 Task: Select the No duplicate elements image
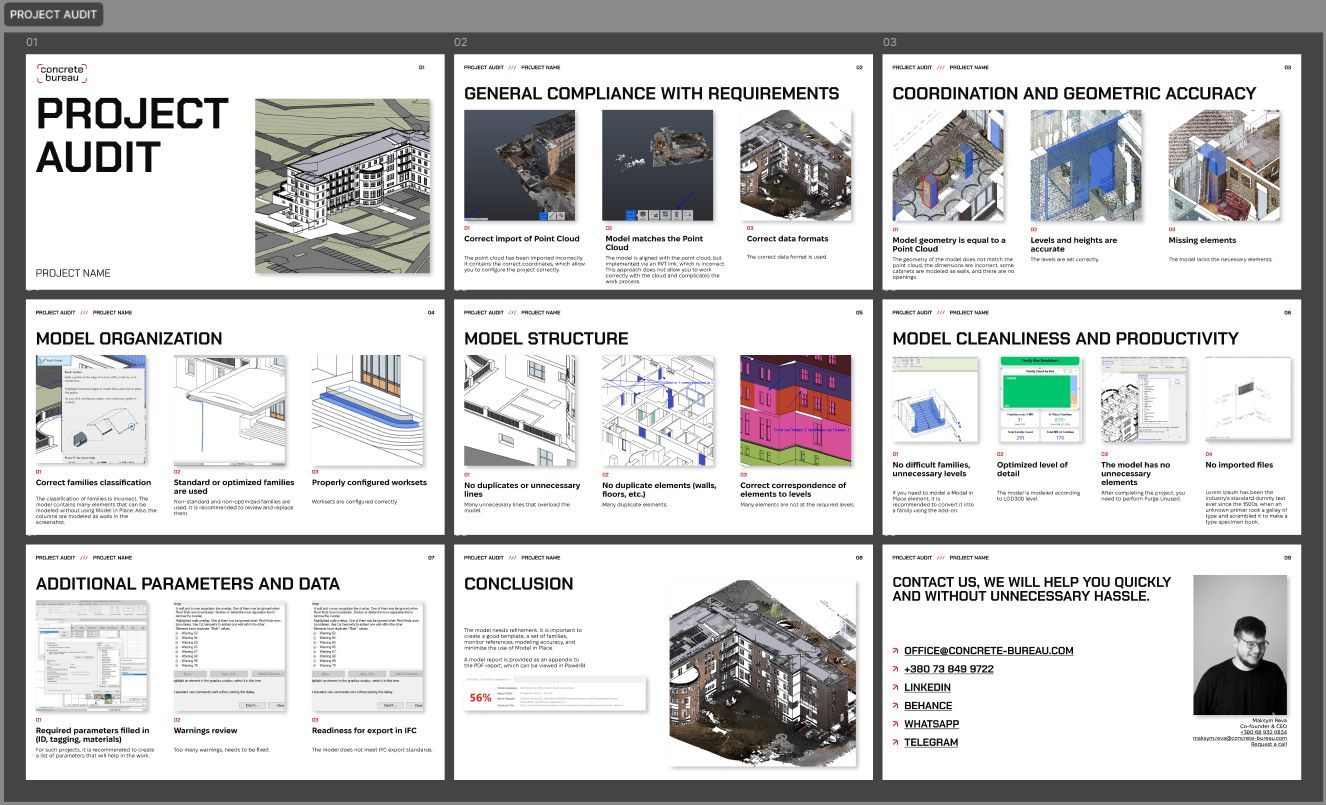(x=657, y=410)
